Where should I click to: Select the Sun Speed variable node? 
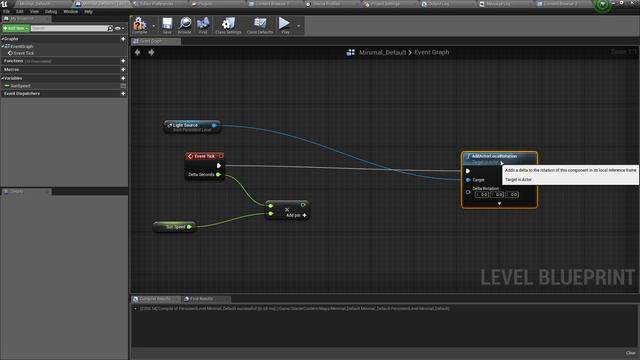(174, 227)
